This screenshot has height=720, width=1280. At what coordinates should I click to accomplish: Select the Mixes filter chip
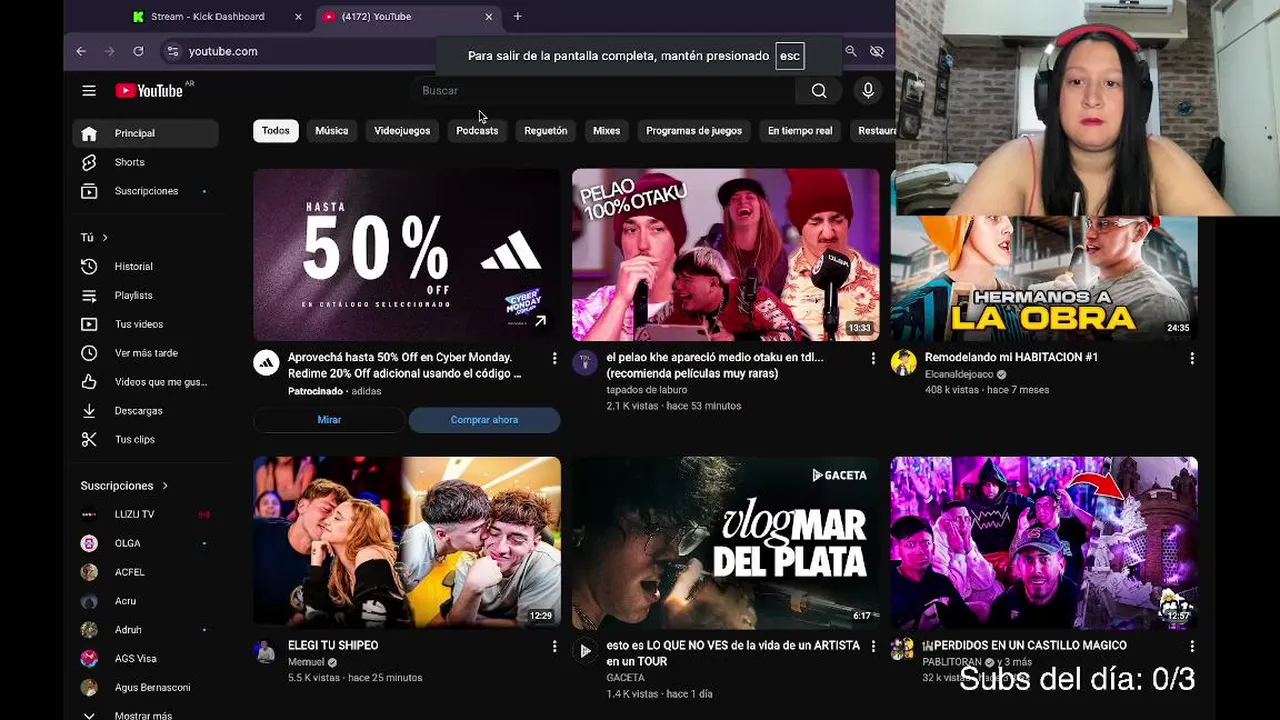606,131
